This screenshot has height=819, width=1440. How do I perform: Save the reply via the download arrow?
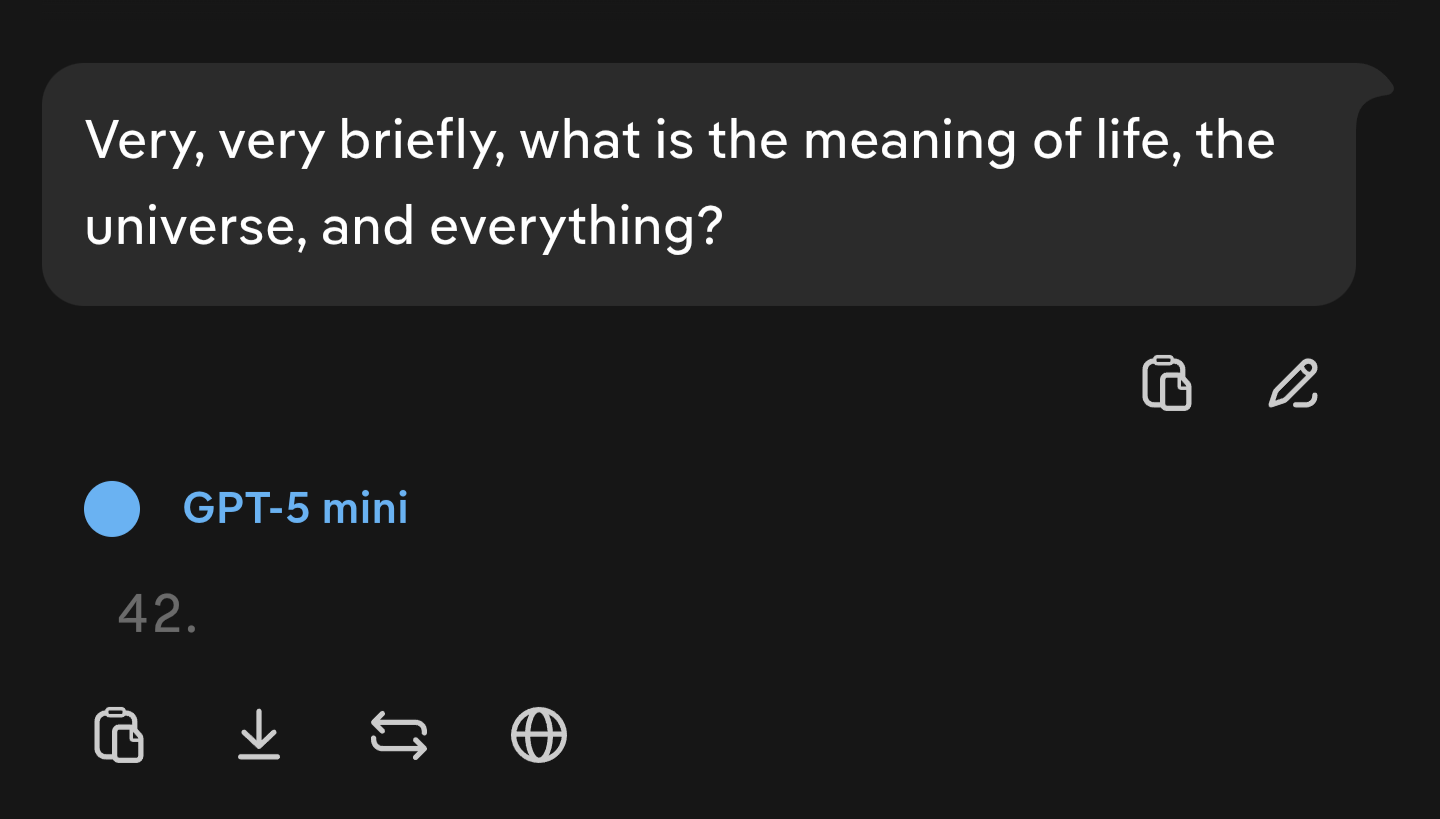(x=259, y=735)
